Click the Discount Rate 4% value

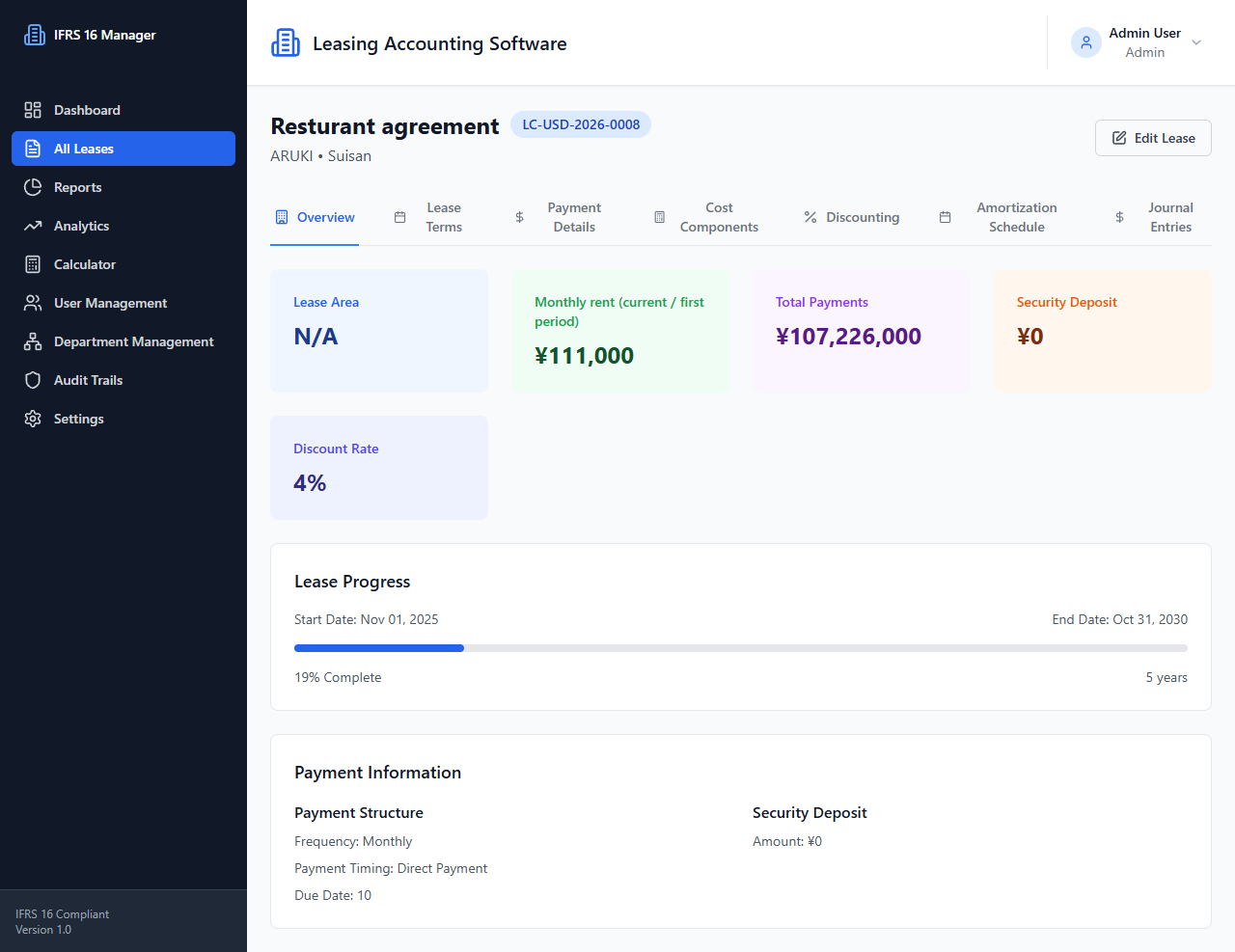coord(310,483)
